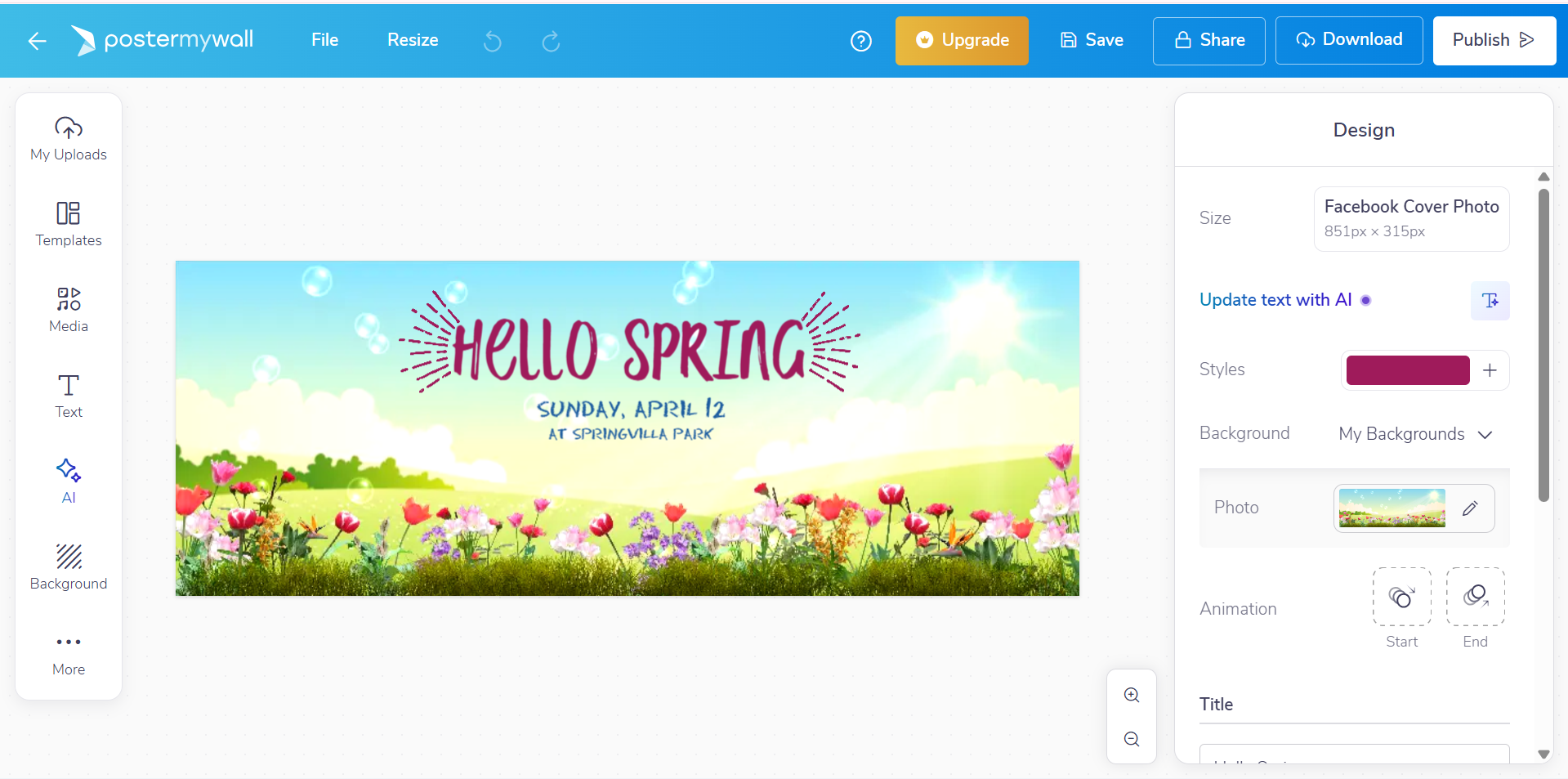Click the More option in the sidebar
The height and width of the screenshot is (779, 1568).
(x=68, y=652)
